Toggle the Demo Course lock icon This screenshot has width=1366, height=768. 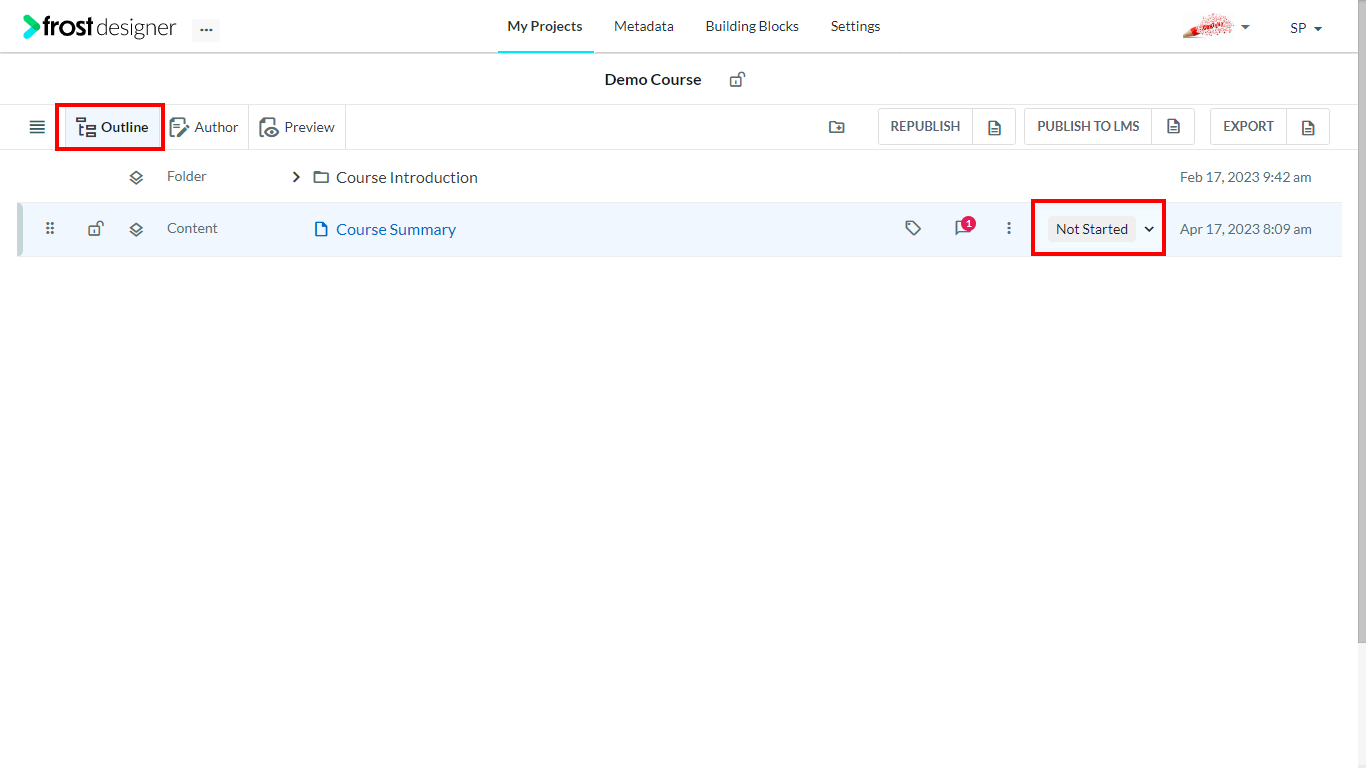(x=737, y=80)
